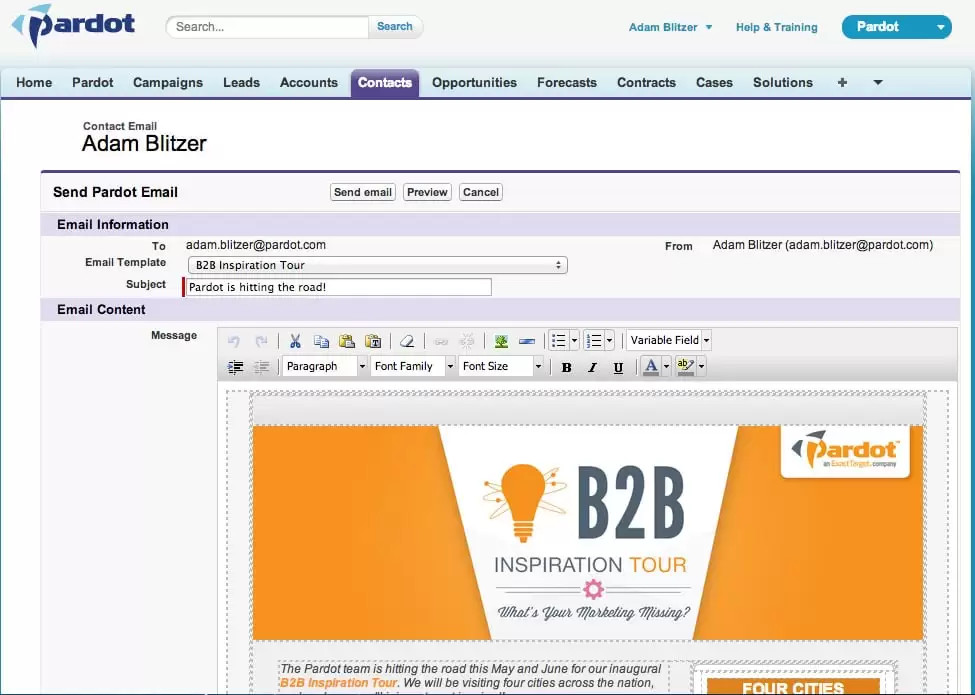Click the Cut scissors icon
The height and width of the screenshot is (695, 975).
[295, 341]
